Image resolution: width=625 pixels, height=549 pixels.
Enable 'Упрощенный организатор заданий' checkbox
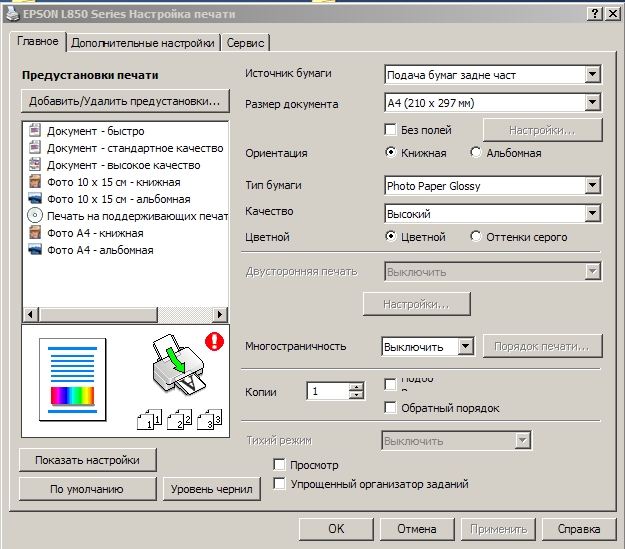(x=279, y=484)
